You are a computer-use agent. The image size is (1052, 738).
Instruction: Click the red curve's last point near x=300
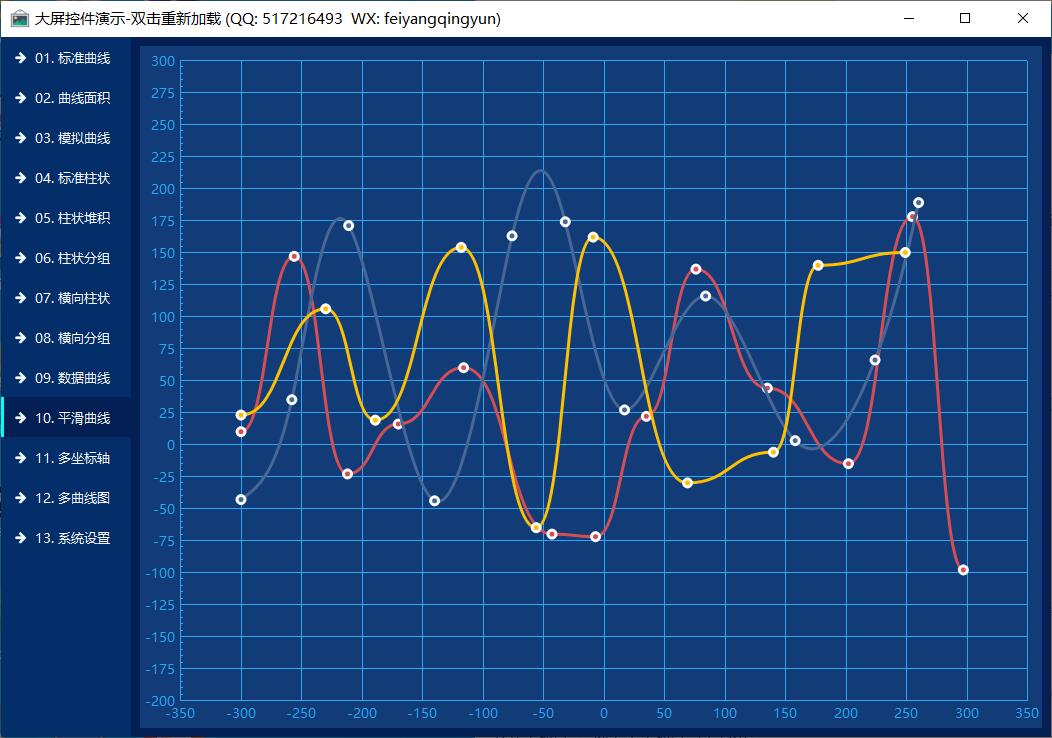coord(963,570)
